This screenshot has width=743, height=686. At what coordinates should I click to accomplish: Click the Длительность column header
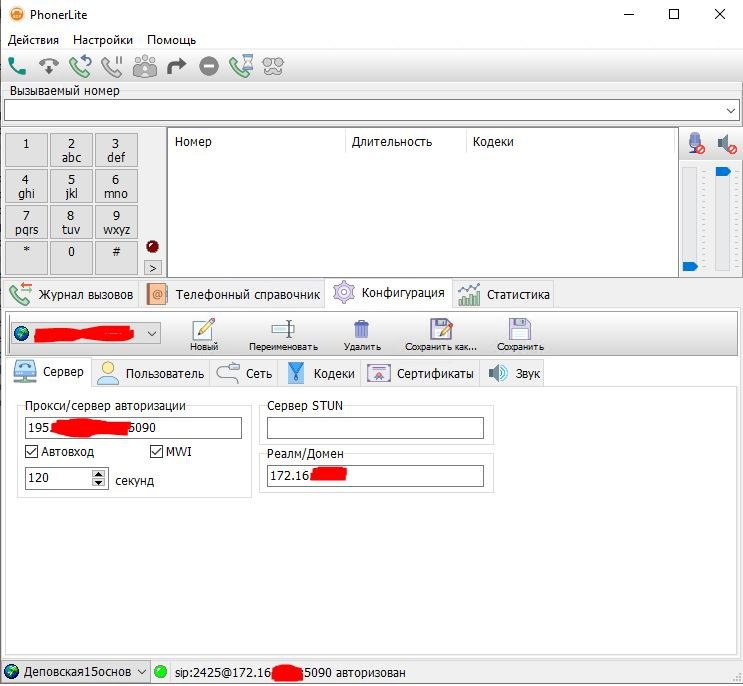pyautogui.click(x=392, y=142)
